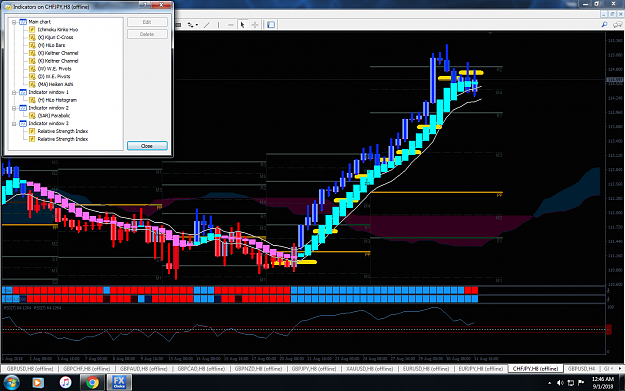The width and height of the screenshot is (625, 391).
Task: Select the (W) W.E. Pivots indicator
Action: point(55,69)
